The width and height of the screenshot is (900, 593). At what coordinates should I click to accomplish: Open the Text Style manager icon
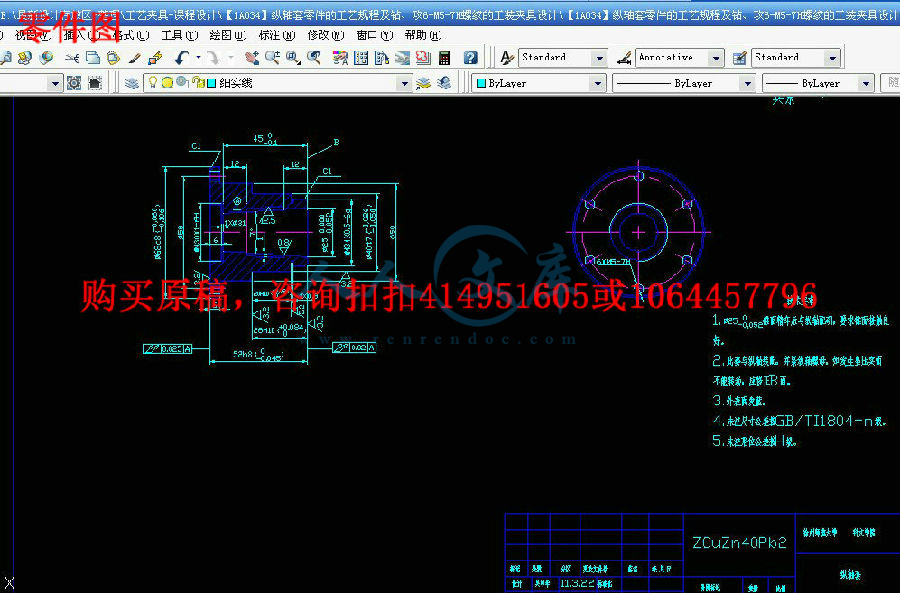[507, 57]
